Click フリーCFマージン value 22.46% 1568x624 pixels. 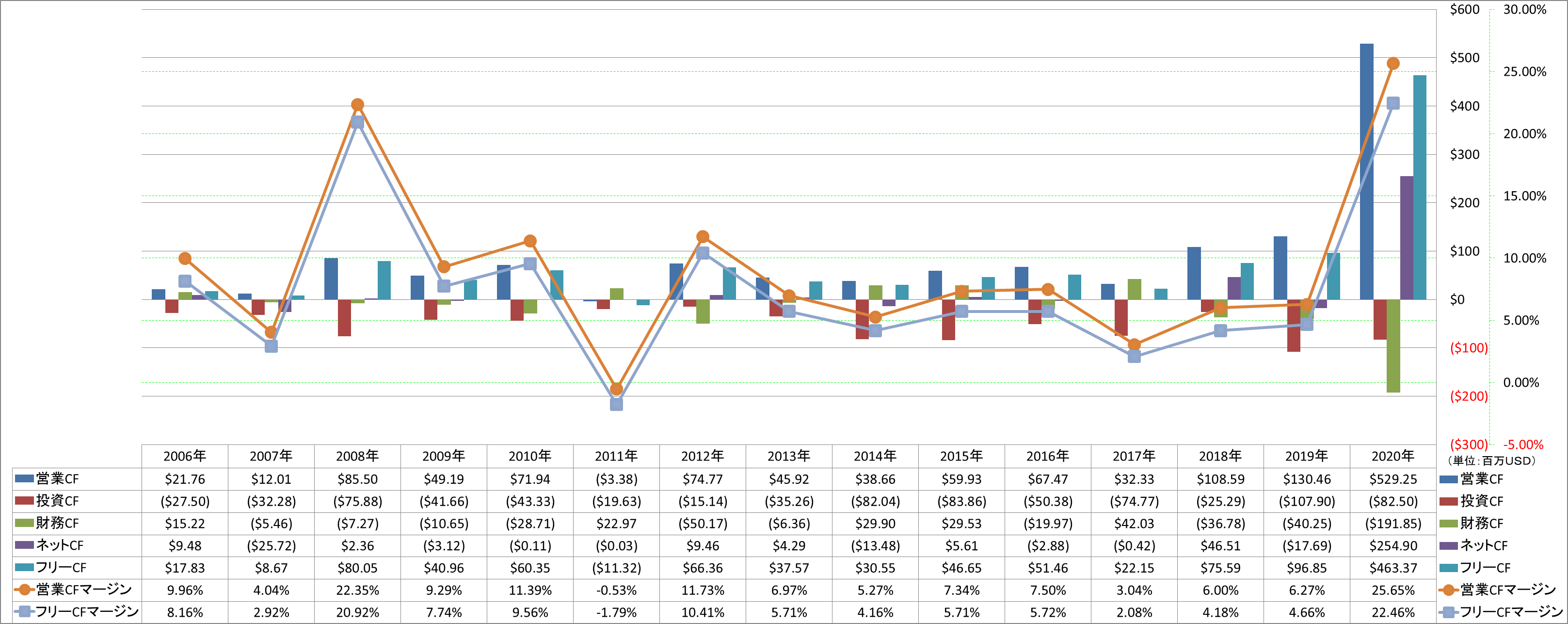(1392, 612)
